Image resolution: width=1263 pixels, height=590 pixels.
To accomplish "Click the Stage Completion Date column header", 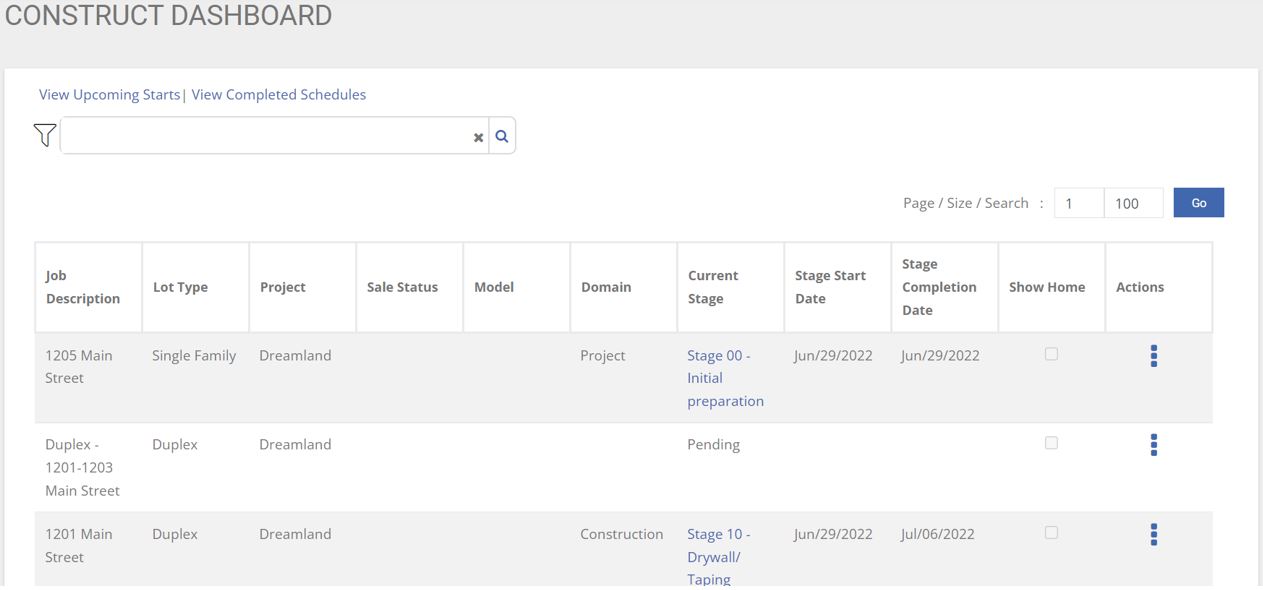I will pyautogui.click(x=938, y=287).
